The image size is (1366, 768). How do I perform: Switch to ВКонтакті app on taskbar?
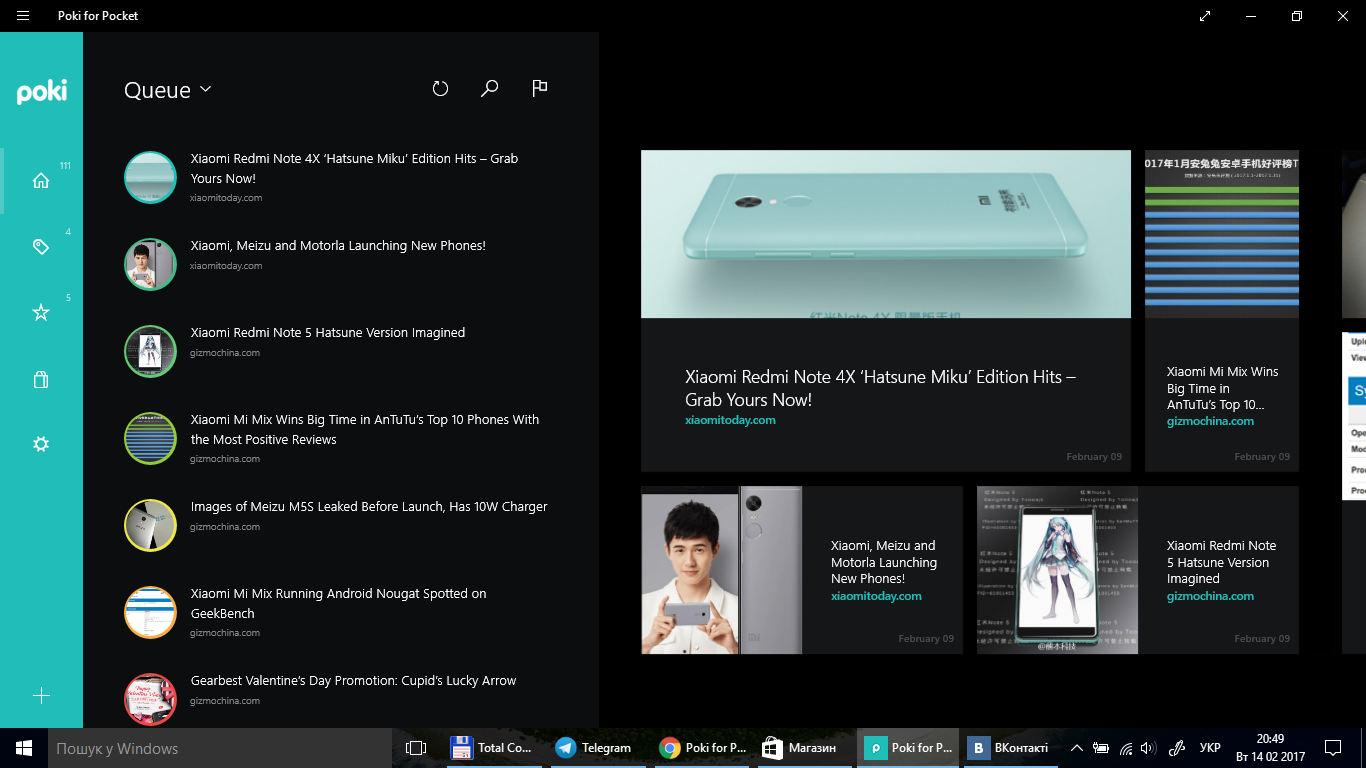click(x=1010, y=748)
